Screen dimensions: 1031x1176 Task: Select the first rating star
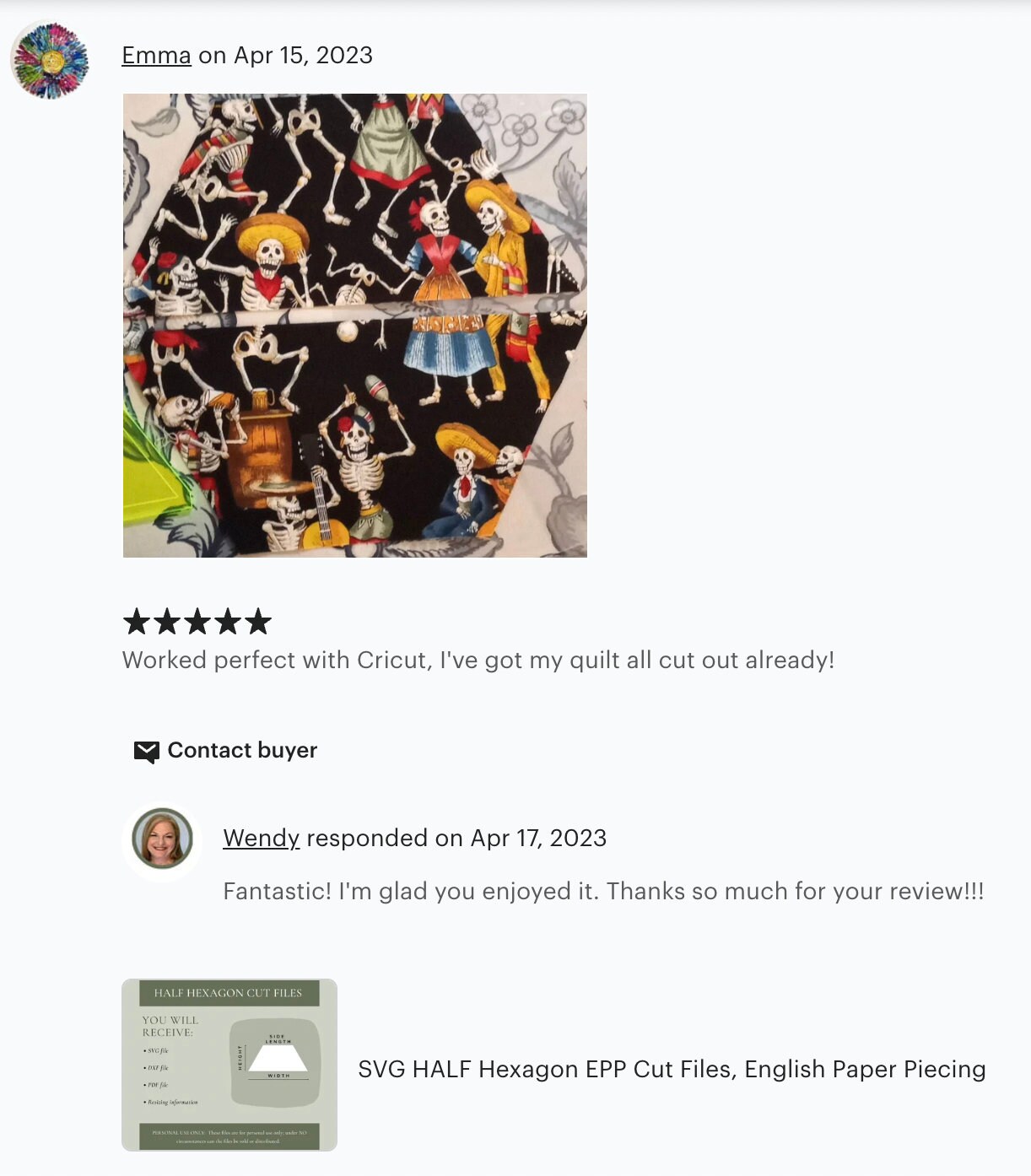coord(137,622)
